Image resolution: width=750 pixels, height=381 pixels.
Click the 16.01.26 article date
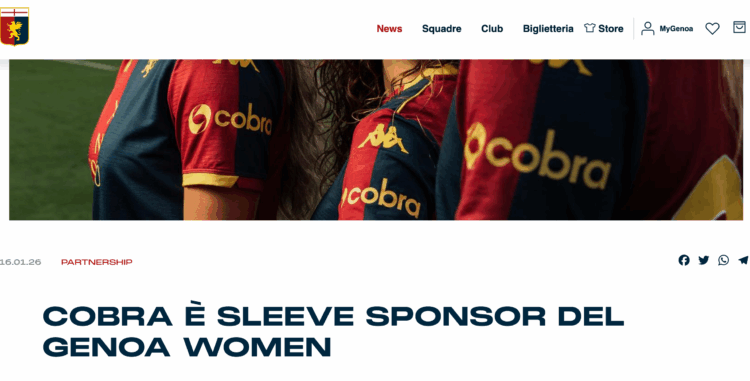coord(21,262)
